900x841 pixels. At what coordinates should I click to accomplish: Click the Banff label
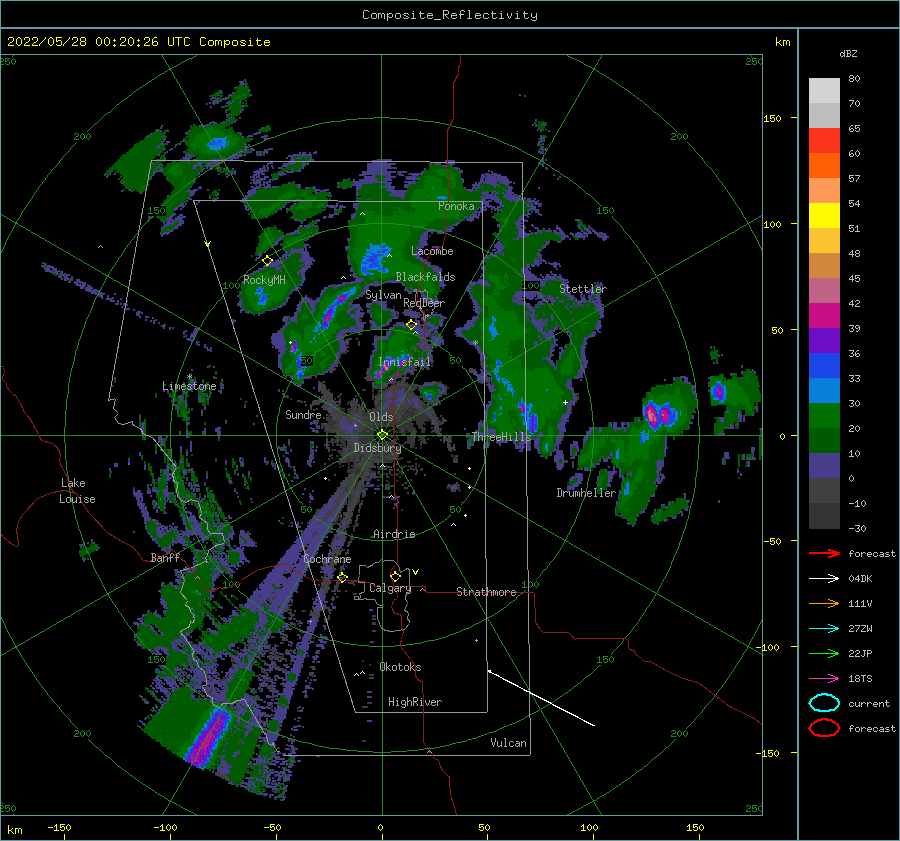165,558
